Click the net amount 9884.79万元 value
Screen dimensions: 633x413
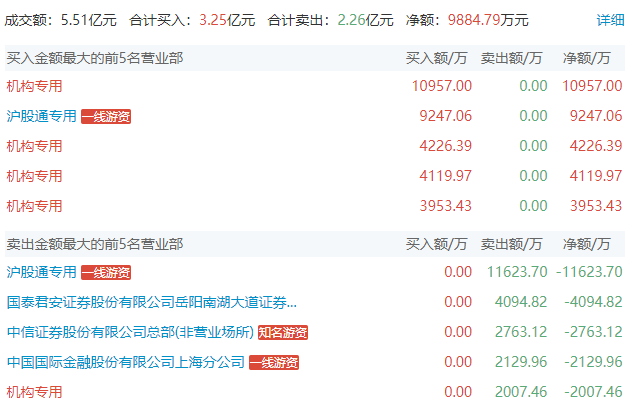(488, 20)
